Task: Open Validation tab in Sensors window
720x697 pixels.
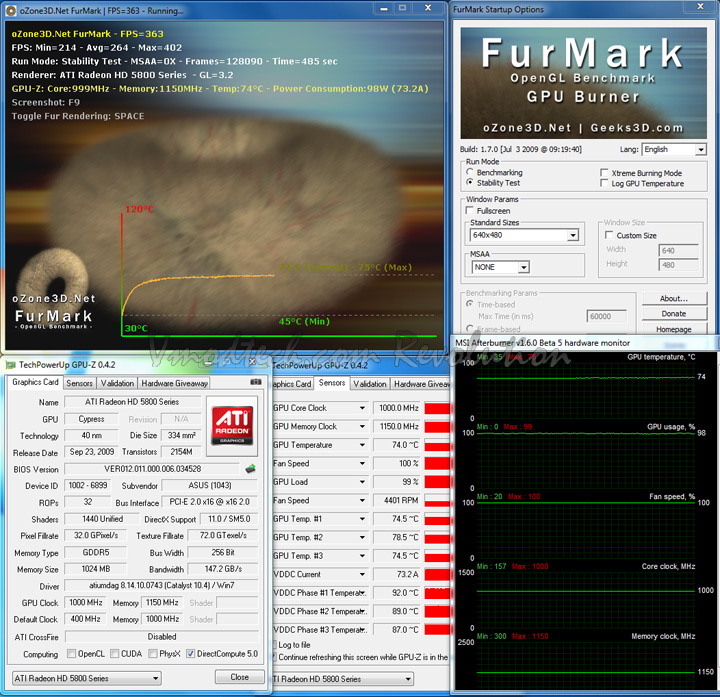Action: pyautogui.click(x=370, y=384)
